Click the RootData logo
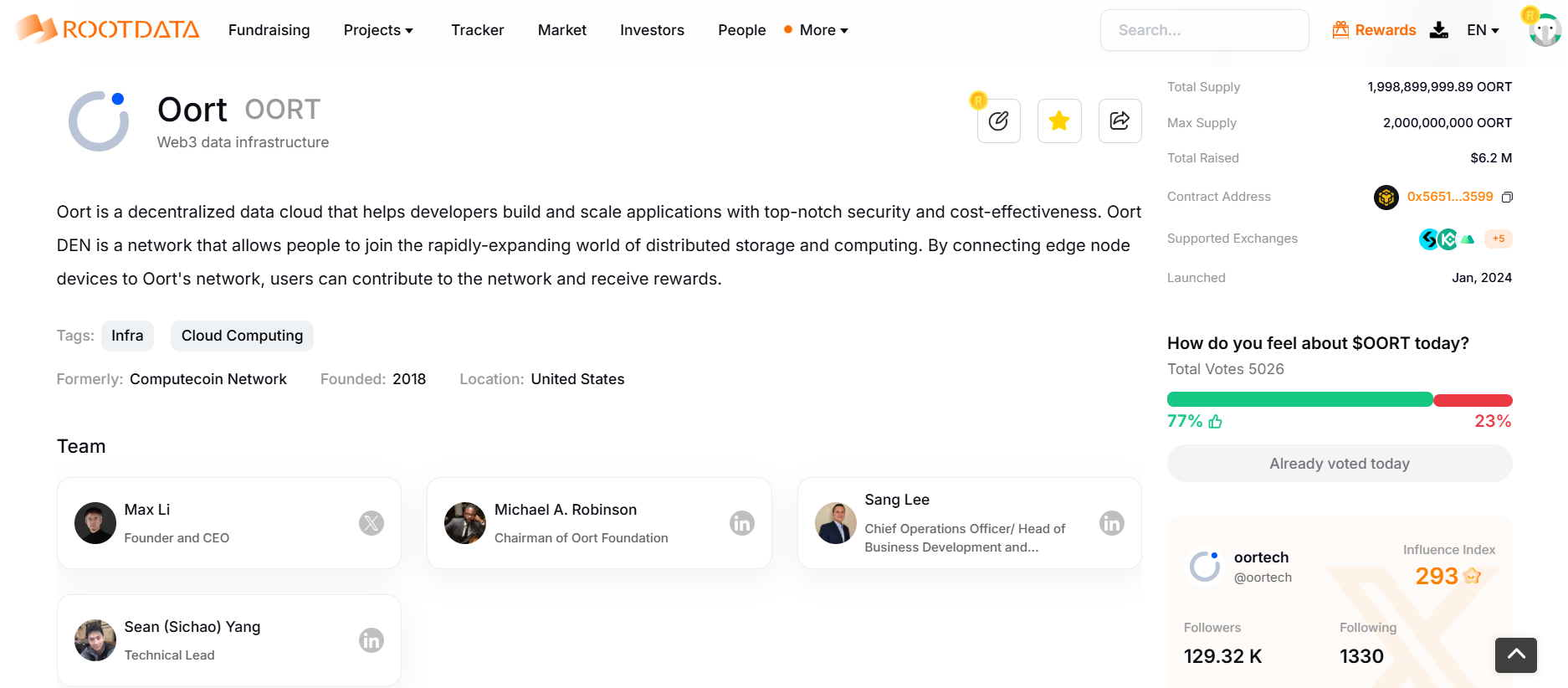Screen dimensions: 1568x688 [107, 29]
